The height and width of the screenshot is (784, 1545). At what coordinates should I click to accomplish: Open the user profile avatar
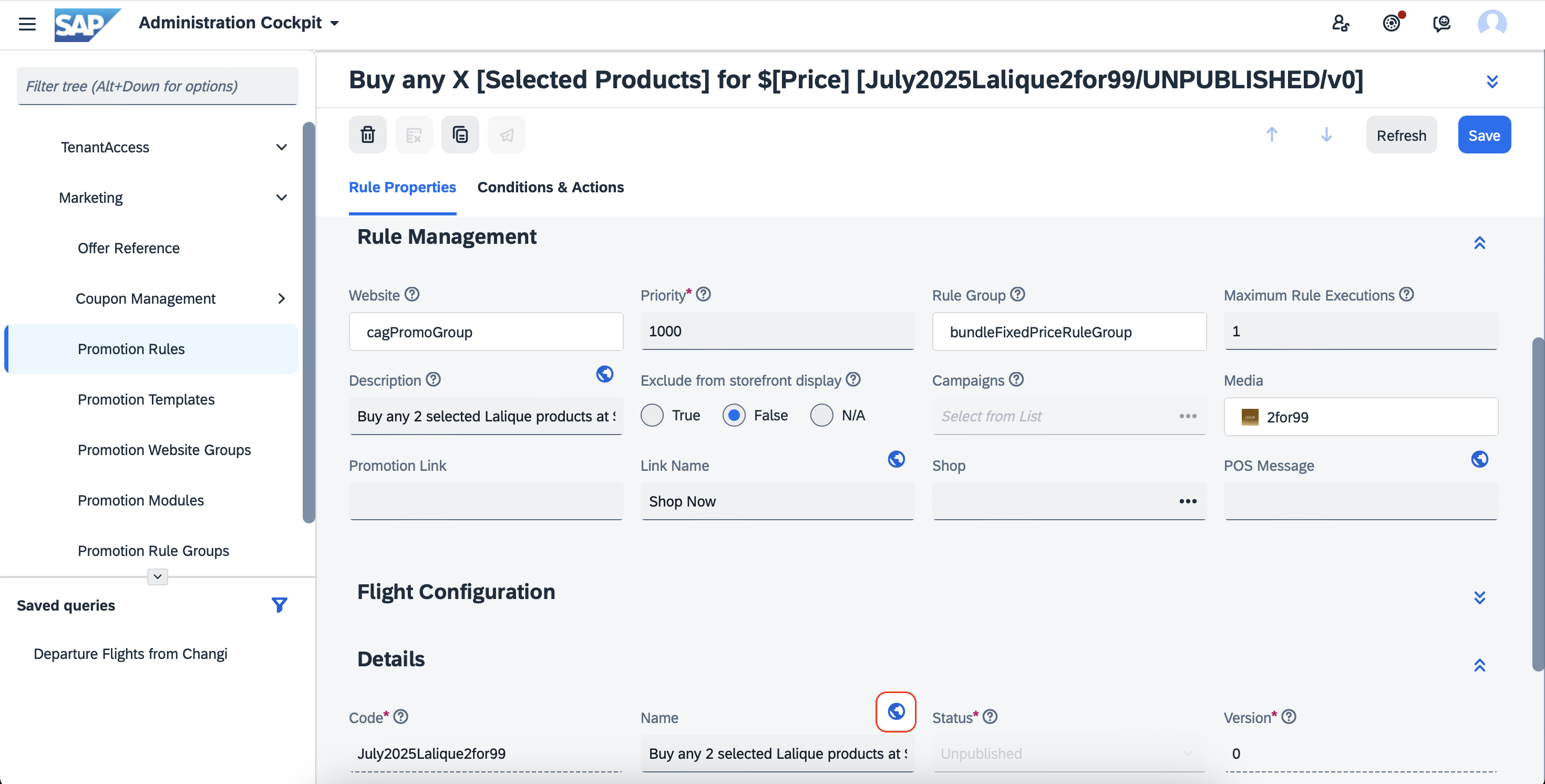(x=1492, y=24)
